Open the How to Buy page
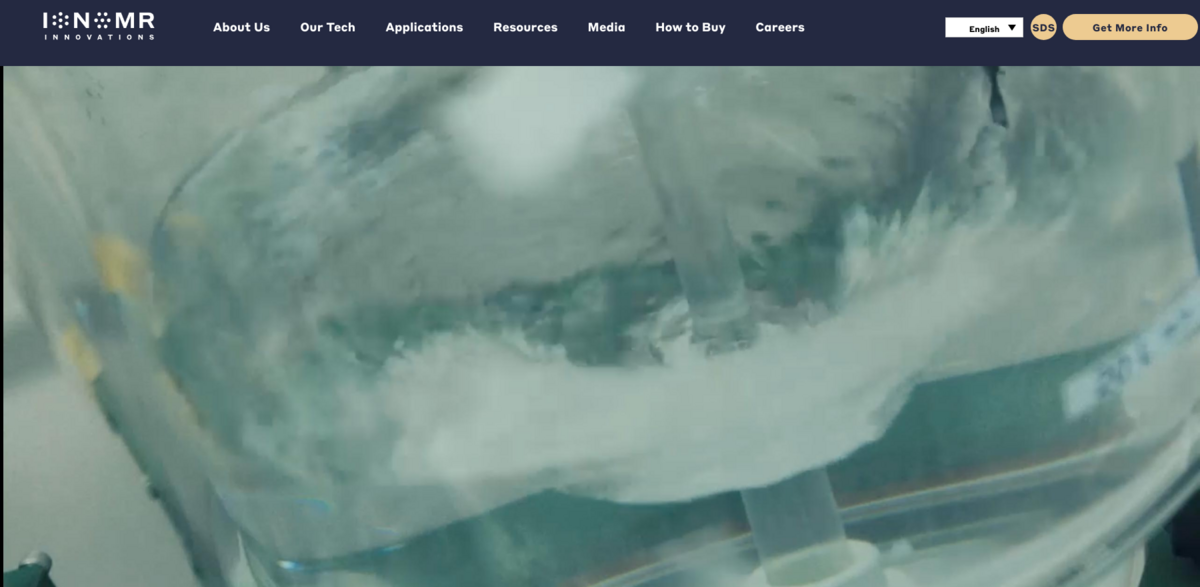Screen dimensions: 1200x587 [690, 27]
